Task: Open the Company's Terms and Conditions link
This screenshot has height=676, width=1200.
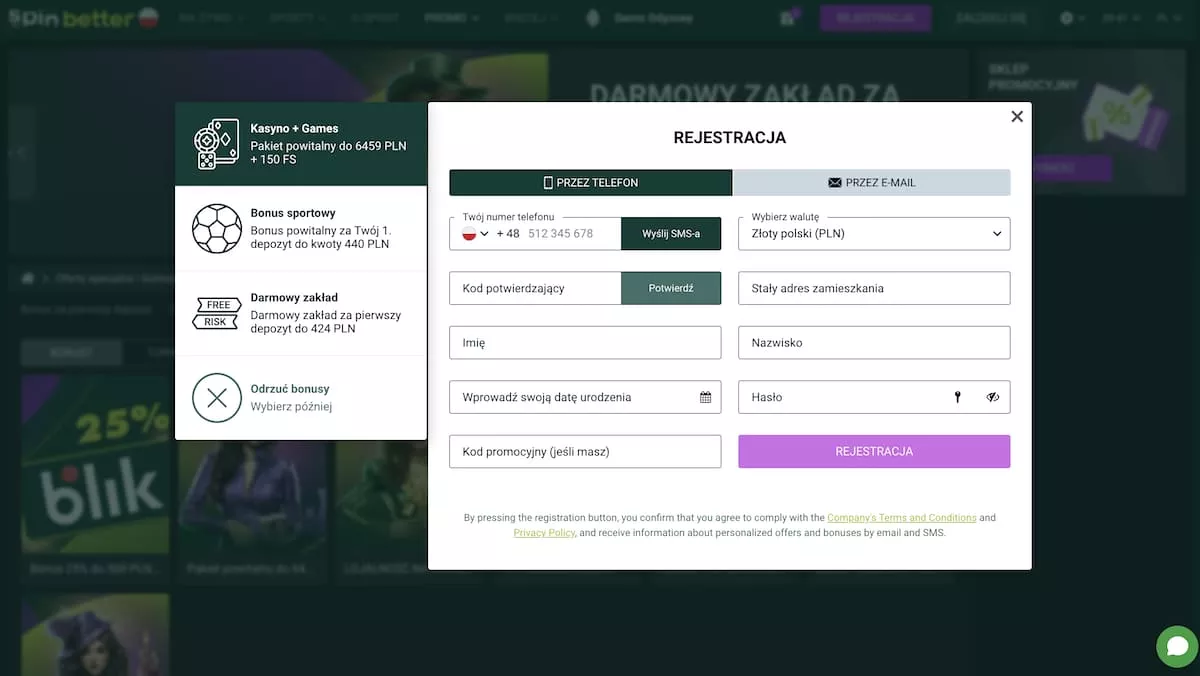Action: click(x=901, y=518)
